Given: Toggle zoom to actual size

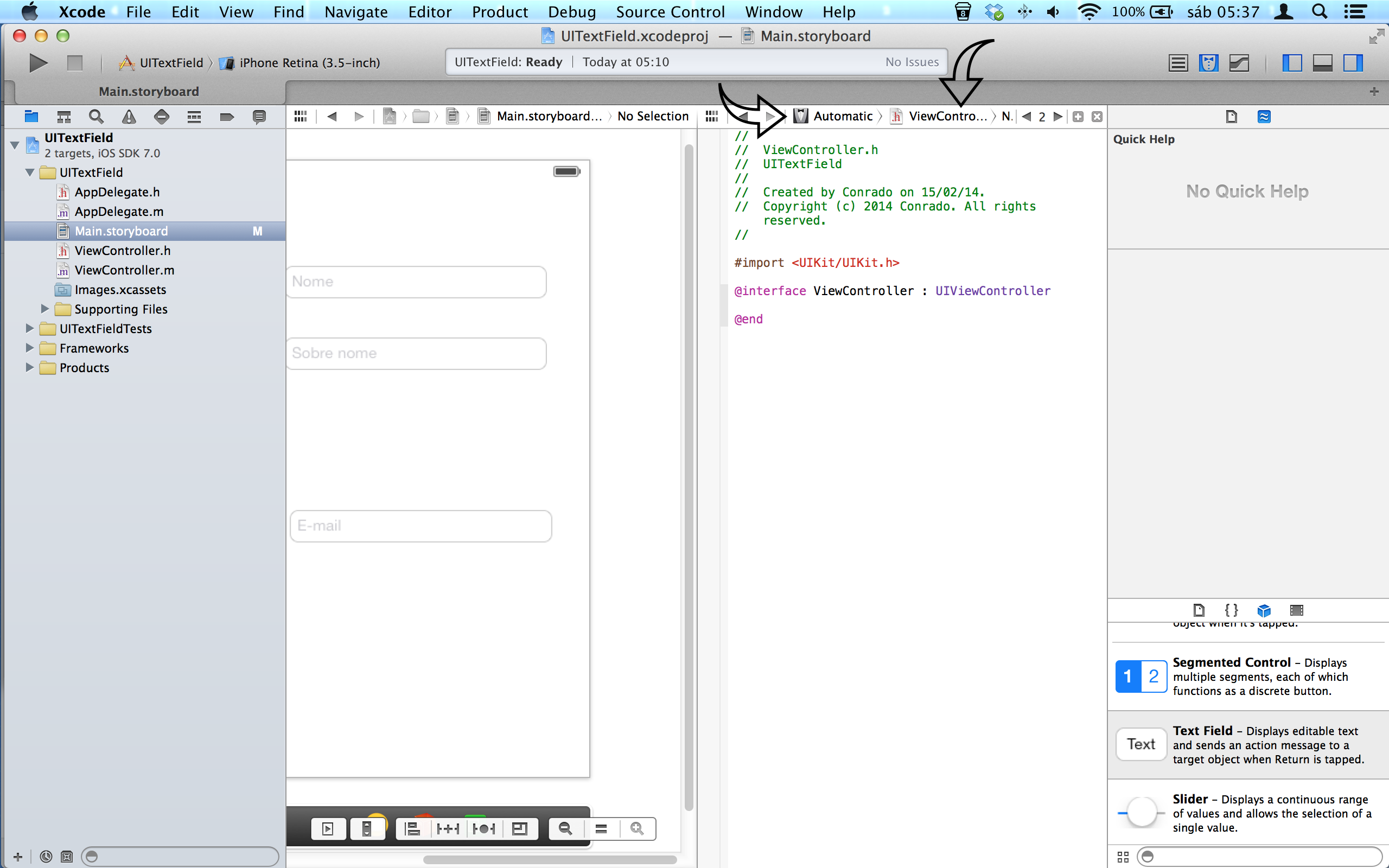Looking at the screenshot, I should point(601,828).
